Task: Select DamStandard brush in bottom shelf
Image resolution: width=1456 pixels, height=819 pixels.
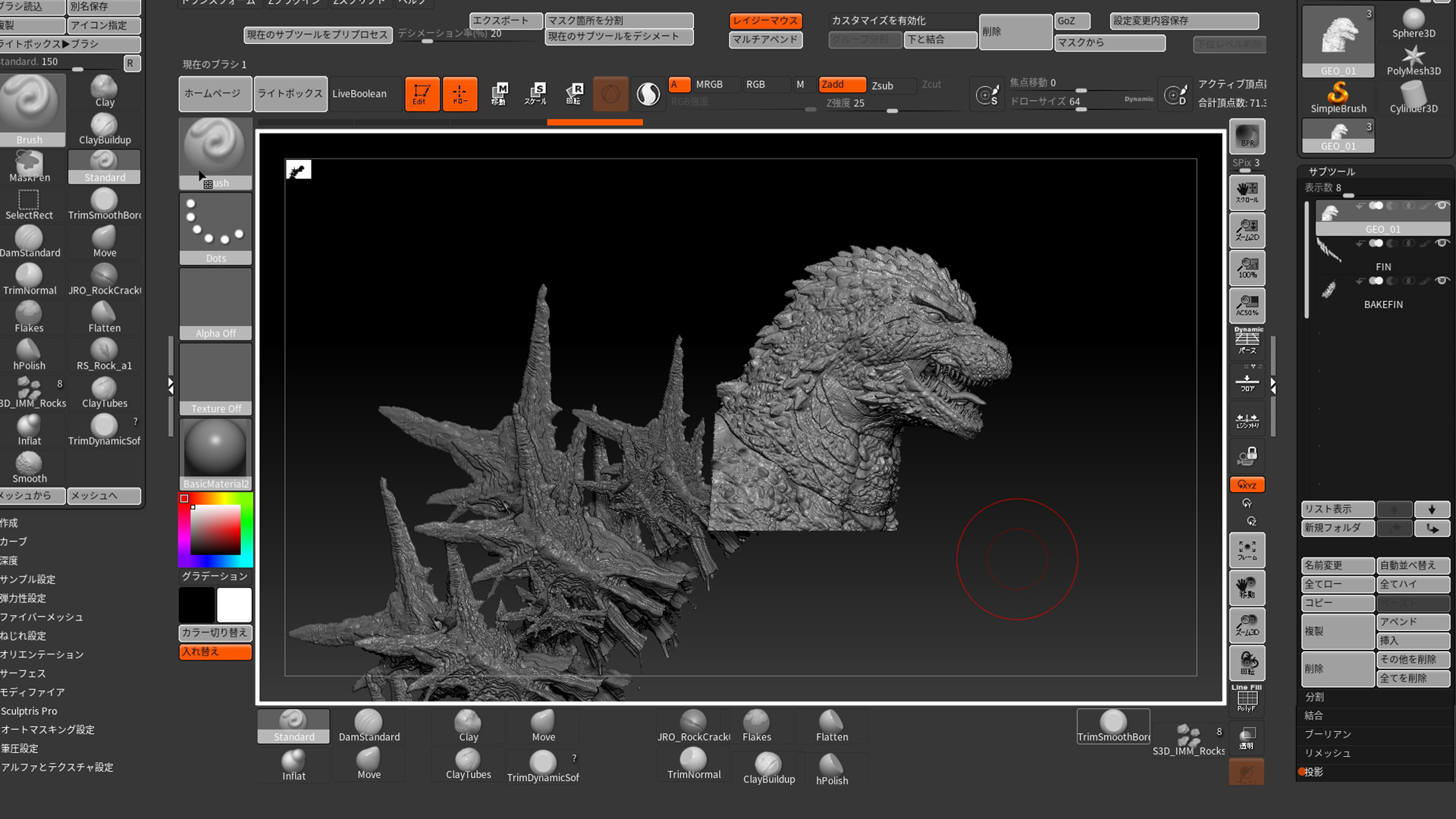Action: [x=369, y=726]
